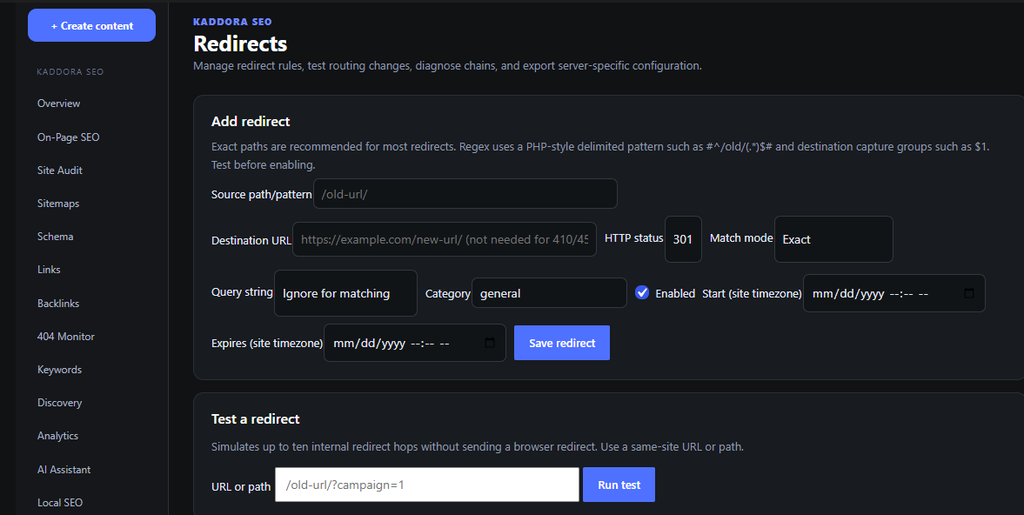Click the Add redirect heading
Image resolution: width=1024 pixels, height=515 pixels.
251,121
